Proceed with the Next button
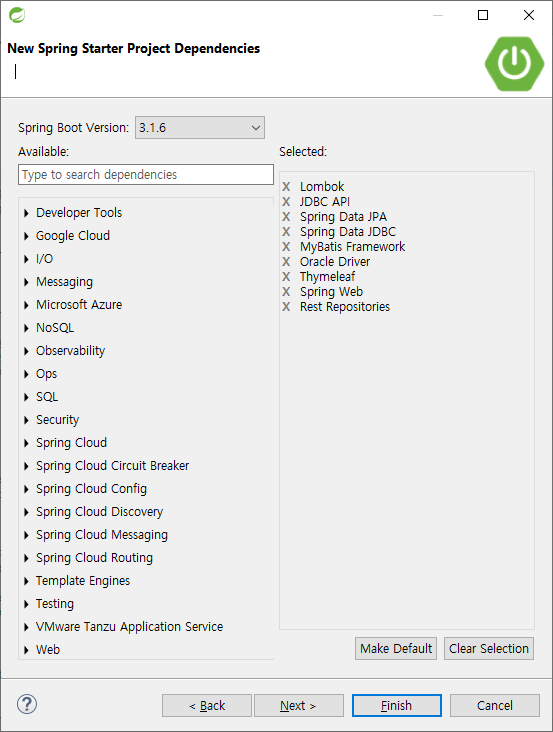The height and width of the screenshot is (732, 553). [x=299, y=705]
